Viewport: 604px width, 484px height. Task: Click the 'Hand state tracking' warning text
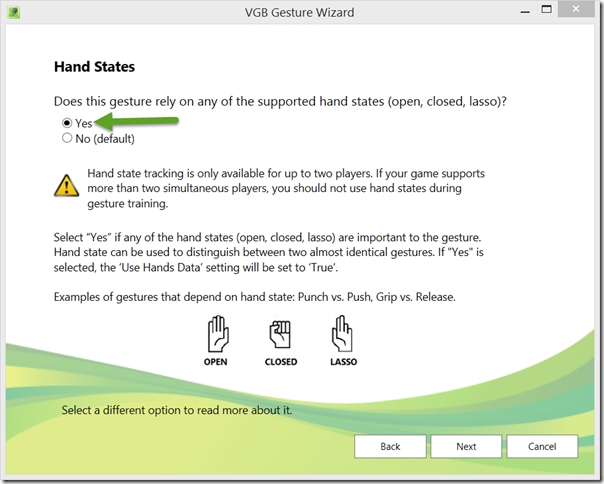point(286,188)
